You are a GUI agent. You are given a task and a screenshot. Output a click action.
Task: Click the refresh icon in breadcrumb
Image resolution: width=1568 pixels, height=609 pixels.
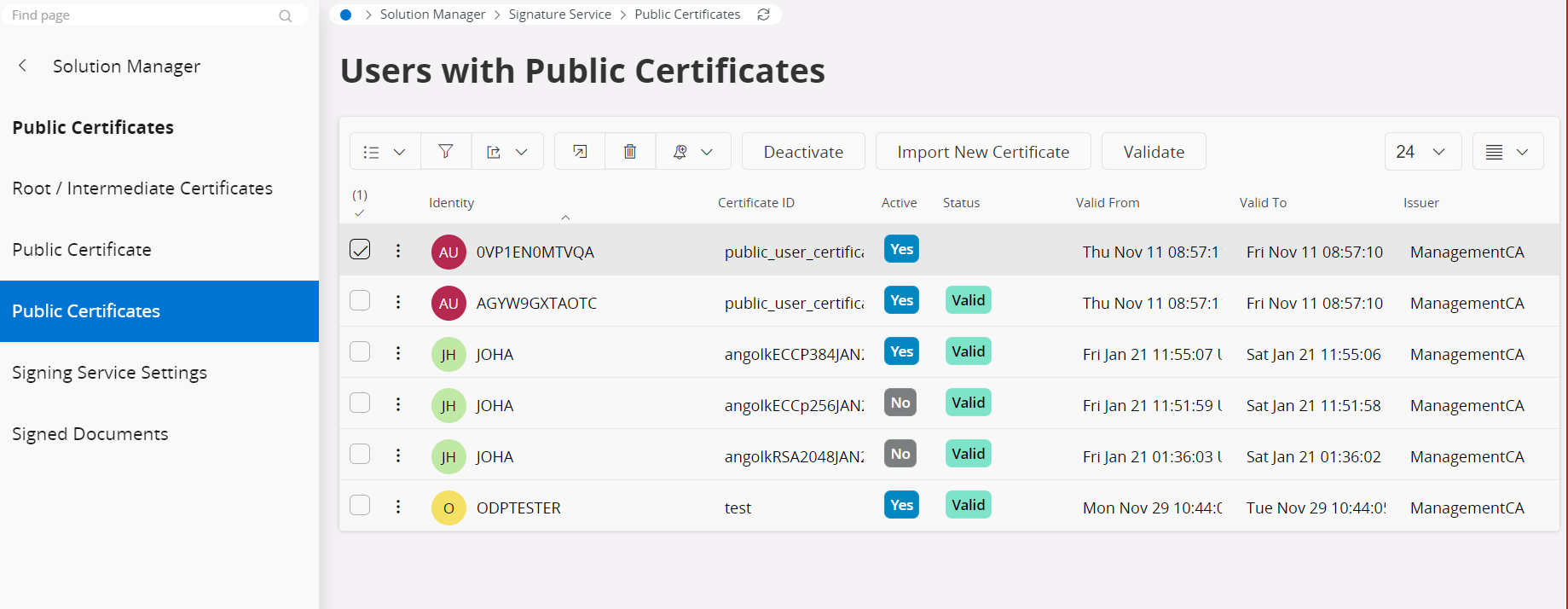[x=764, y=14]
